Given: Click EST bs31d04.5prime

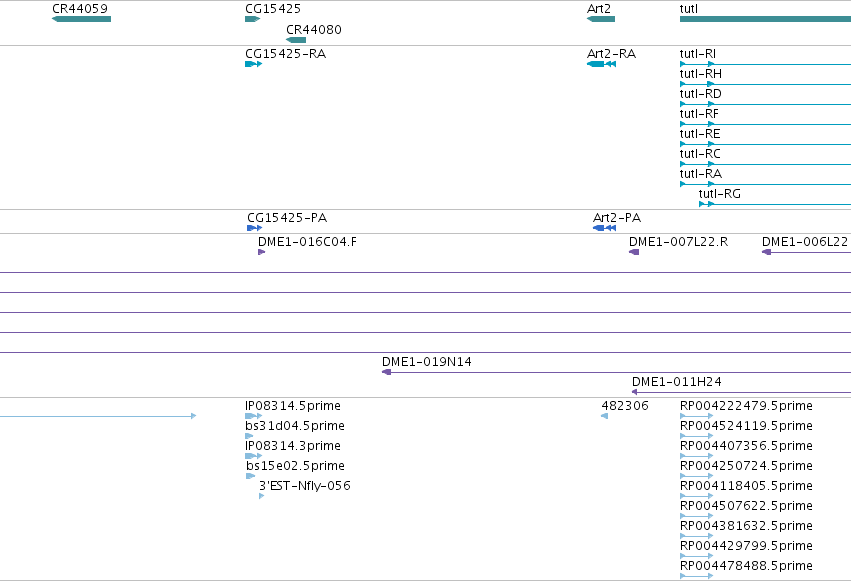Looking at the screenshot, I should coord(249,436).
